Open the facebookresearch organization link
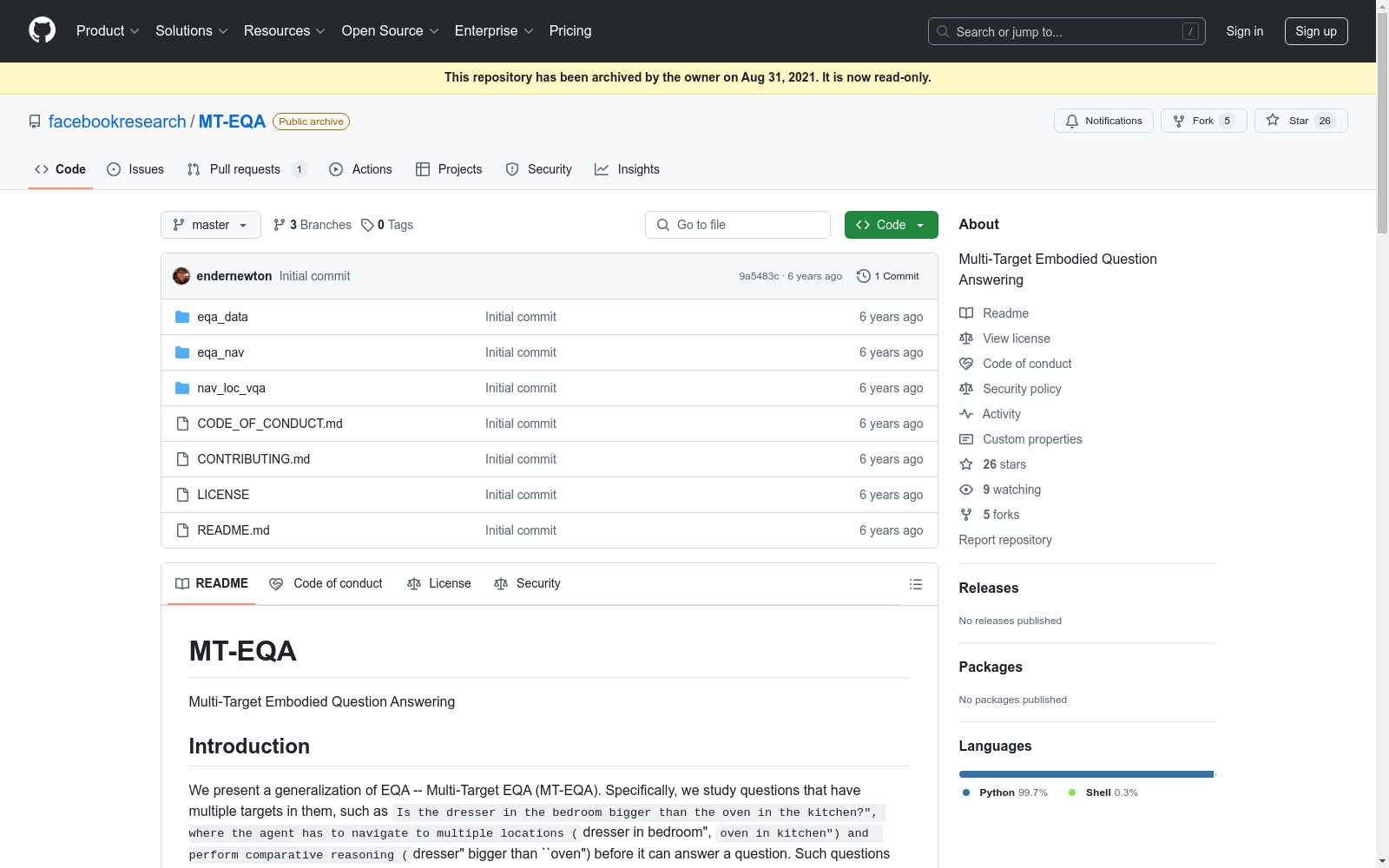Image resolution: width=1389 pixels, height=868 pixels. pyautogui.click(x=117, y=122)
